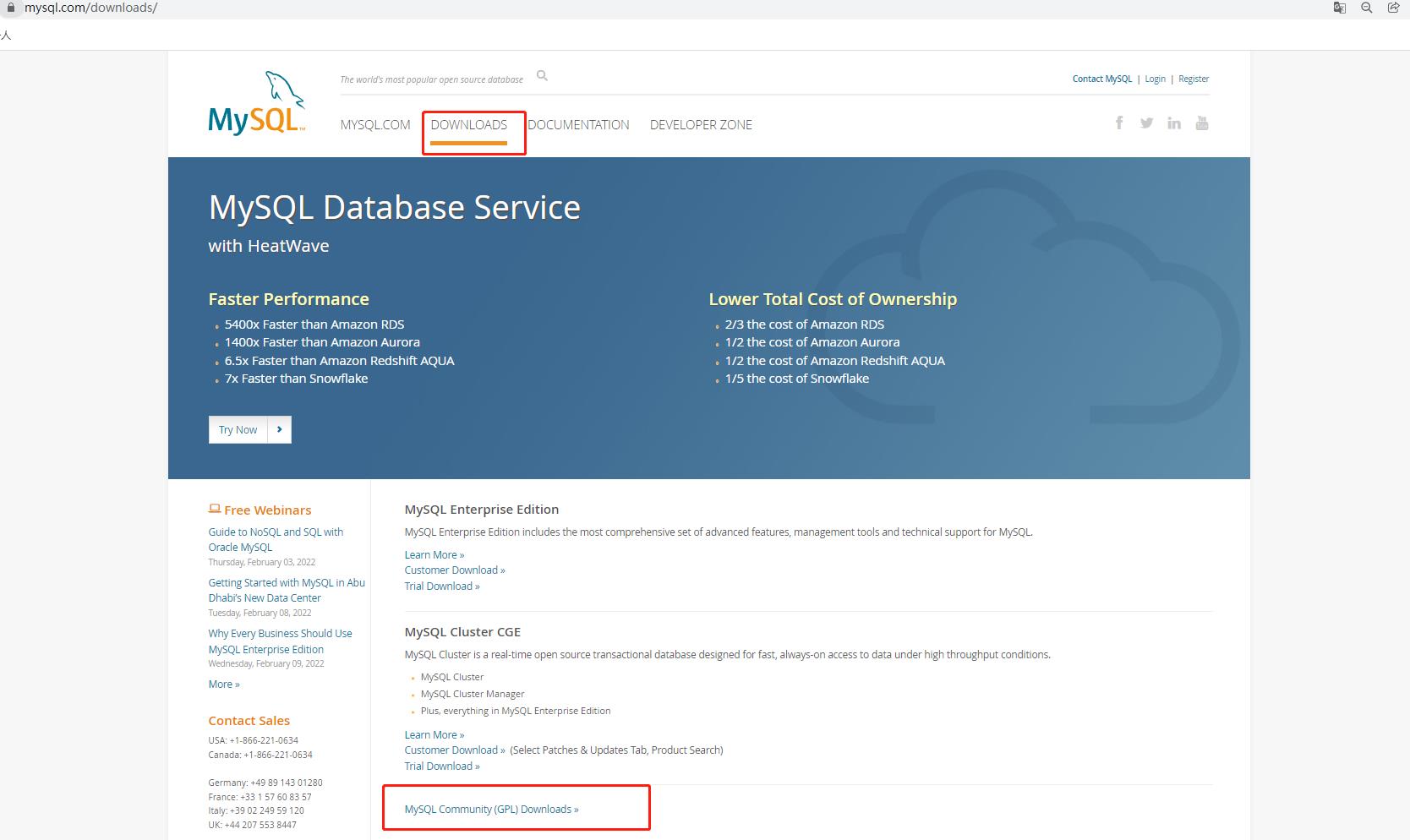Click the Germany sales phone number
The height and width of the screenshot is (840, 1410).
pos(287,783)
